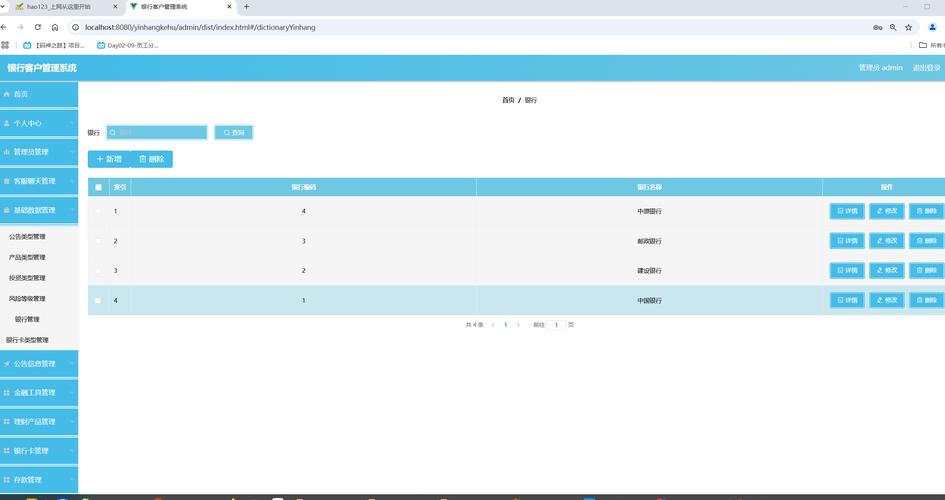945x500 pixels.
Task: Click 退出登录 logout link
Action: (x=926, y=68)
